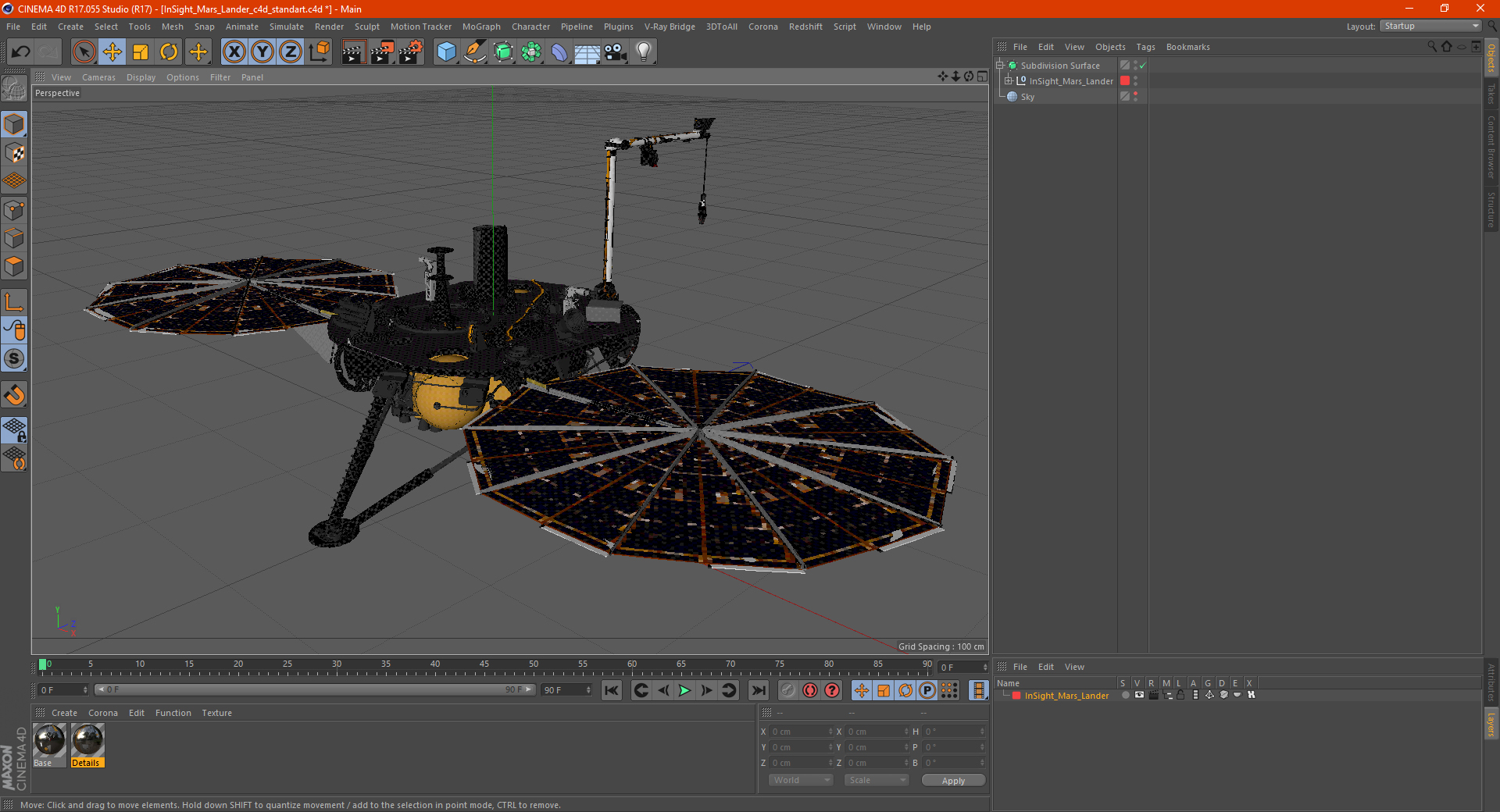Open the World coordinate dropdown

[801, 780]
